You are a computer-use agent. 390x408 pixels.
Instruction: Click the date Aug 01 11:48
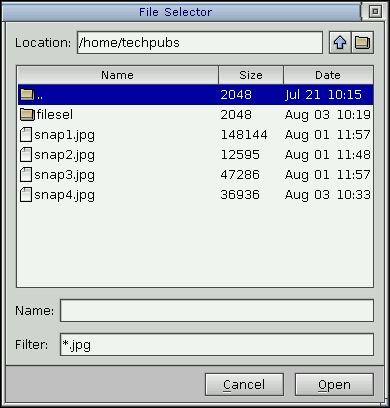coord(328,155)
